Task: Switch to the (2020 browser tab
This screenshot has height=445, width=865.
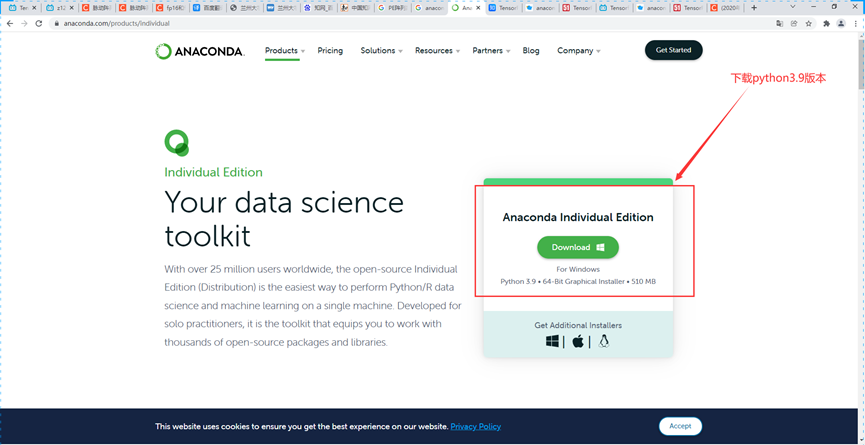Action: click(726, 8)
